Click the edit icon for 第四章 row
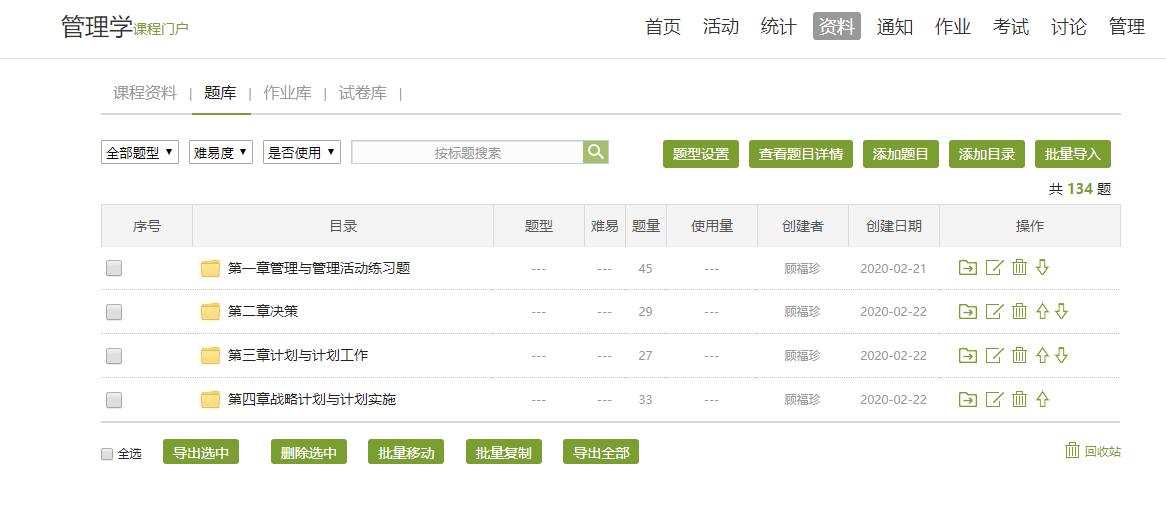This screenshot has height=507, width=1166. tap(994, 400)
